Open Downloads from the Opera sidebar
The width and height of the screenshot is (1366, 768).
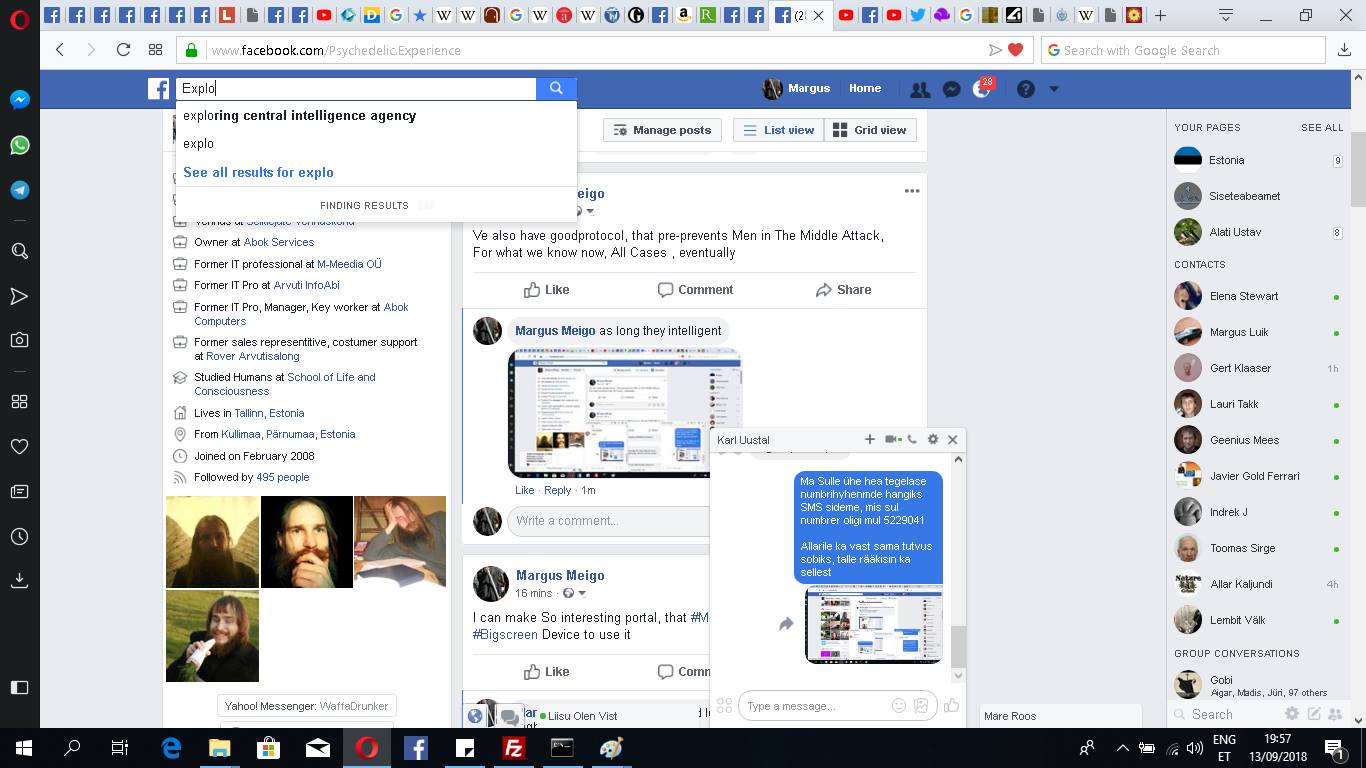click(19, 581)
